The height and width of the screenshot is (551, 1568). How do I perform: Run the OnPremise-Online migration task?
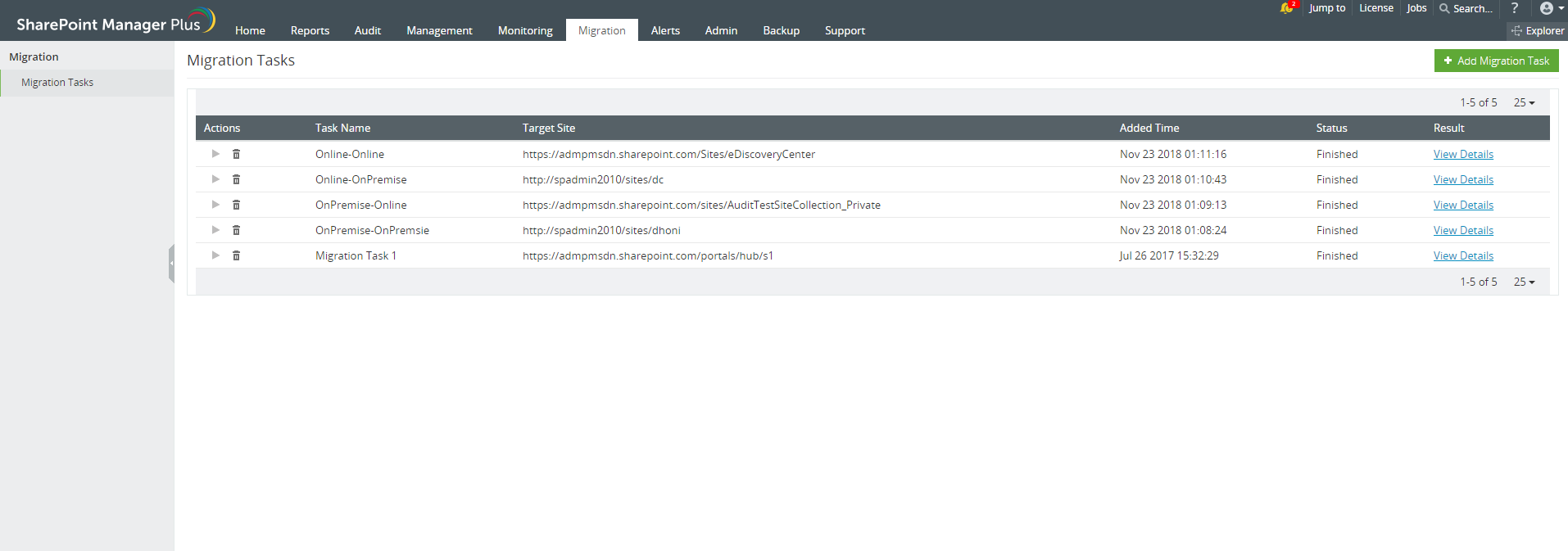pos(215,205)
